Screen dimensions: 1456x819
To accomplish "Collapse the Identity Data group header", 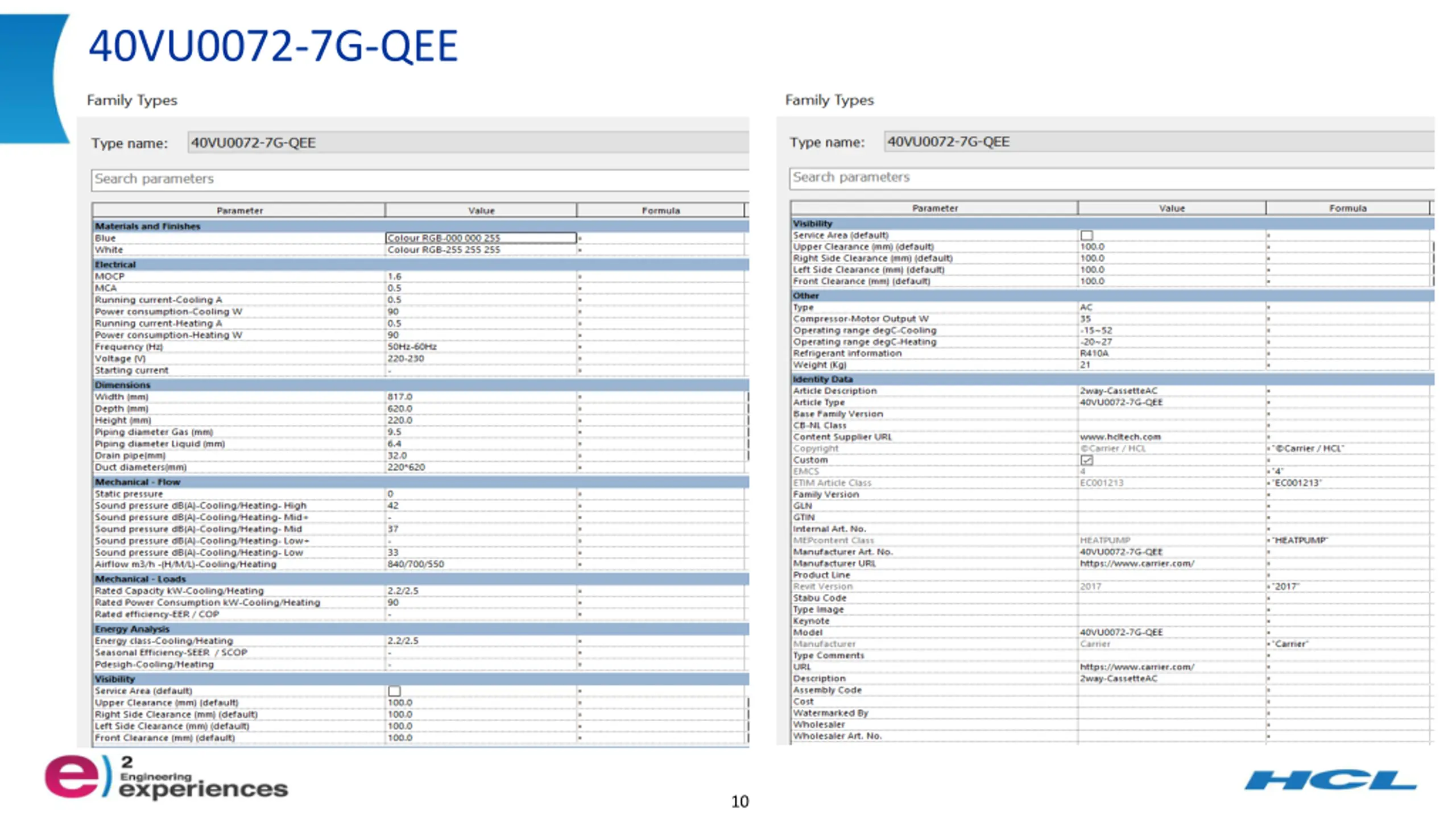I will coord(1112,379).
